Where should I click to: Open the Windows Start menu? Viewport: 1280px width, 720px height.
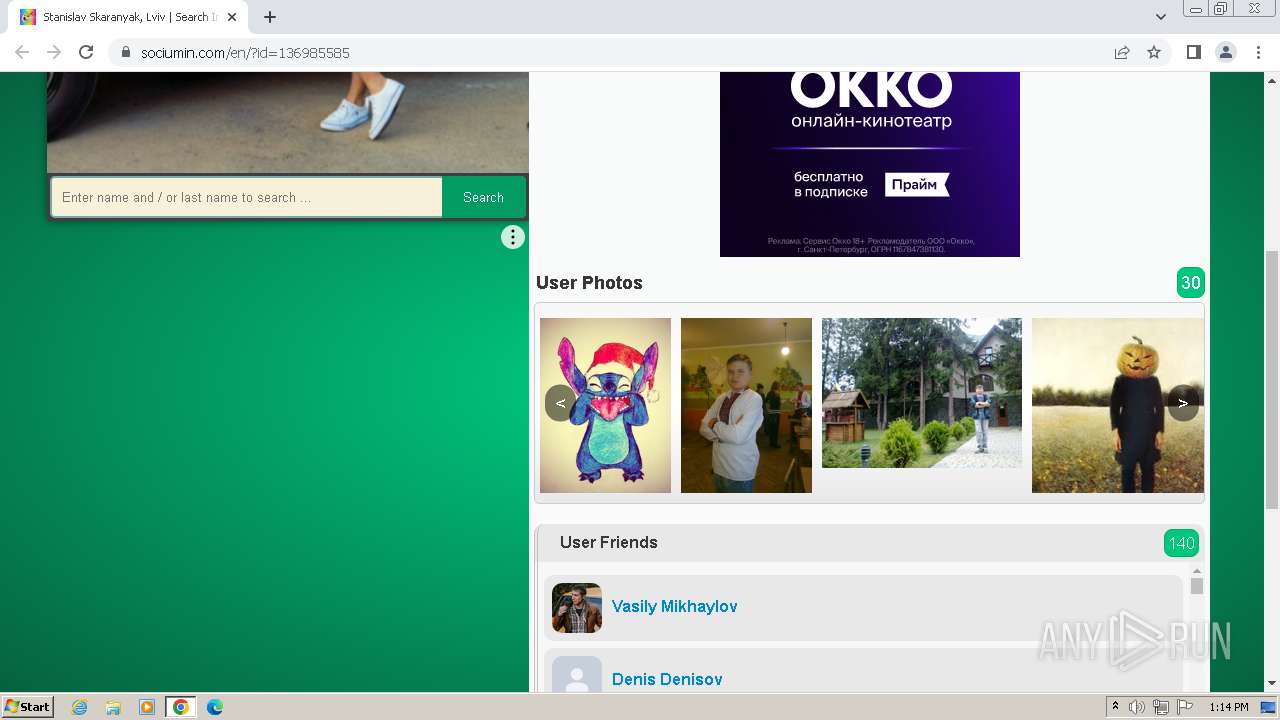(x=28, y=706)
